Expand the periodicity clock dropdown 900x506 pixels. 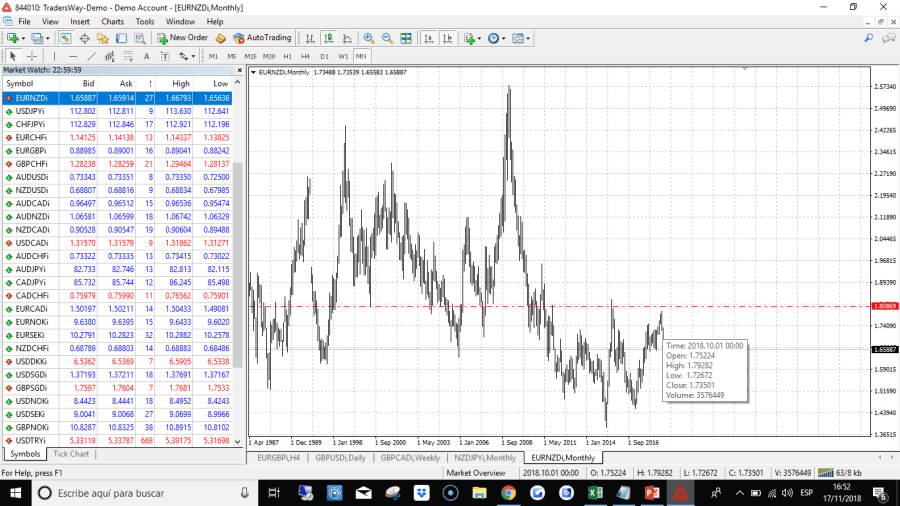coord(504,38)
